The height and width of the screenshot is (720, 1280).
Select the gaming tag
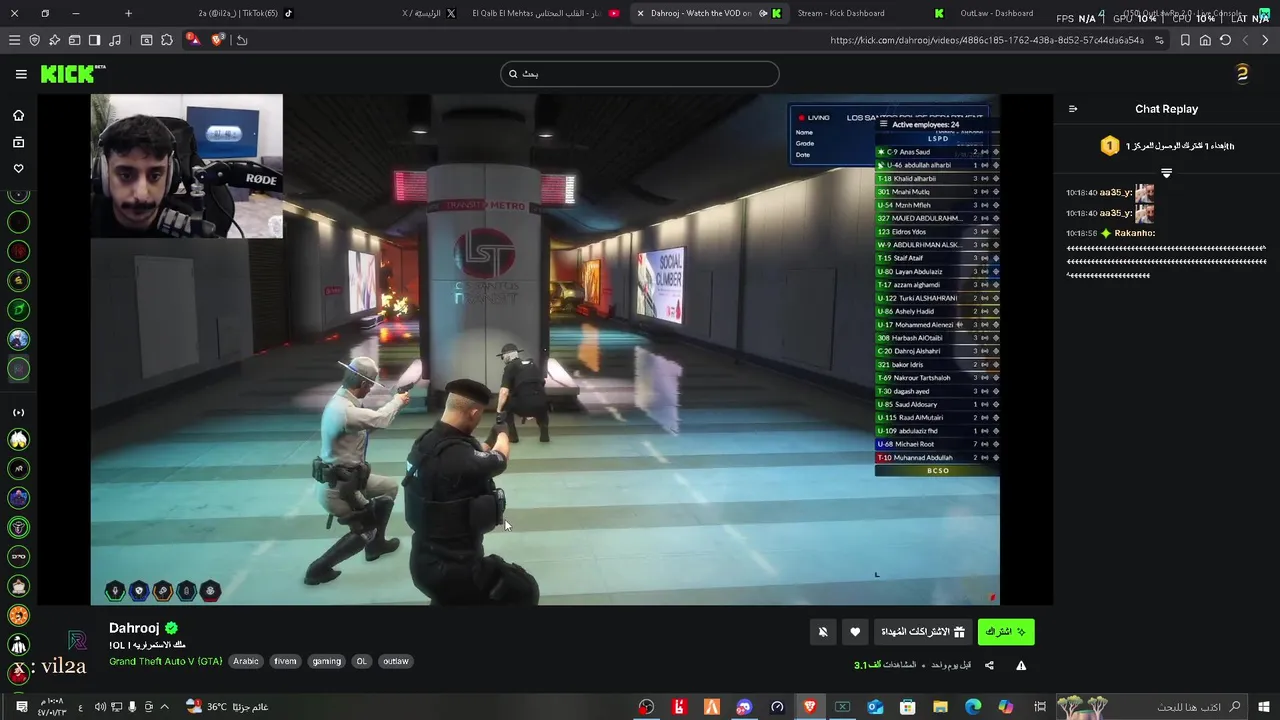point(327,661)
